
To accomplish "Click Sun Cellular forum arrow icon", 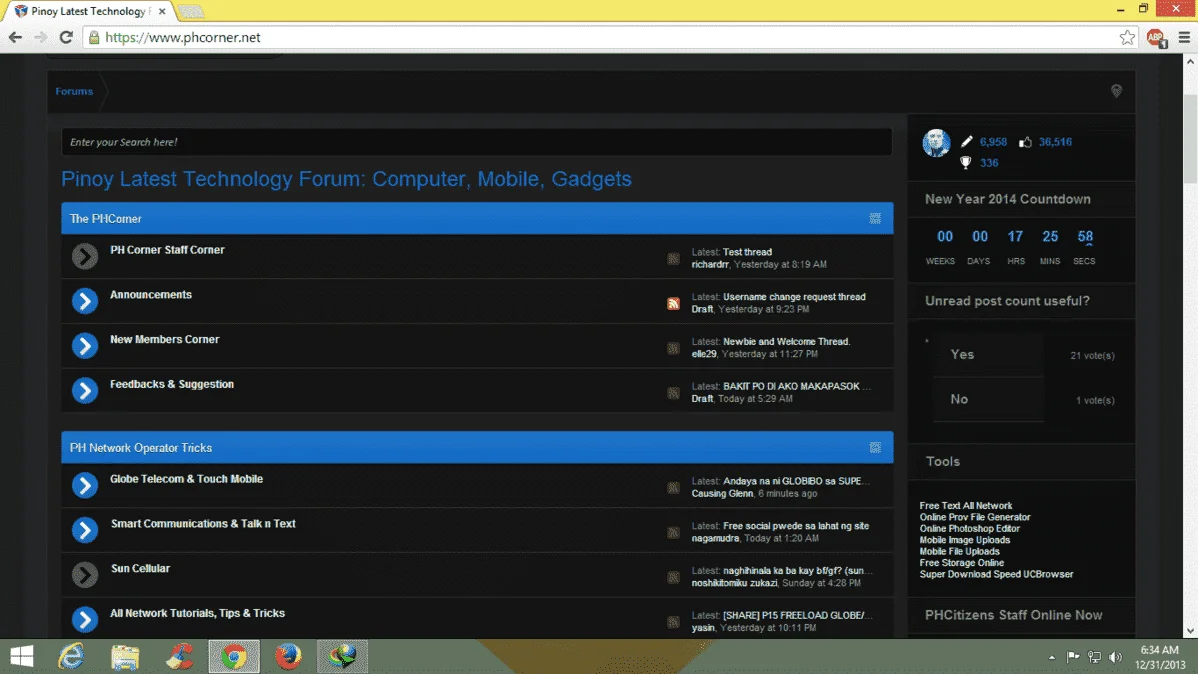I will [x=85, y=575].
